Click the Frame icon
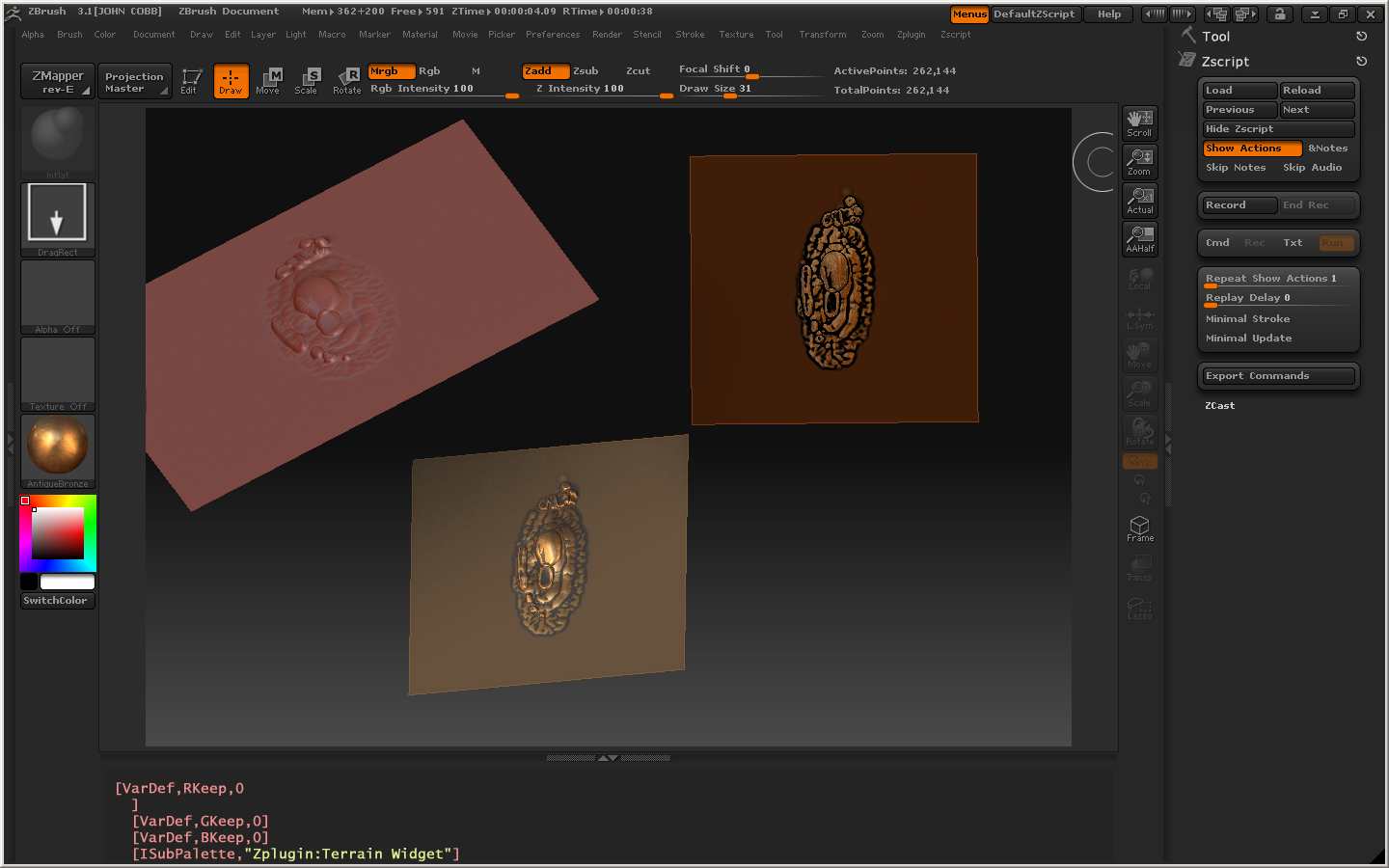The width and height of the screenshot is (1389, 868). pyautogui.click(x=1139, y=529)
